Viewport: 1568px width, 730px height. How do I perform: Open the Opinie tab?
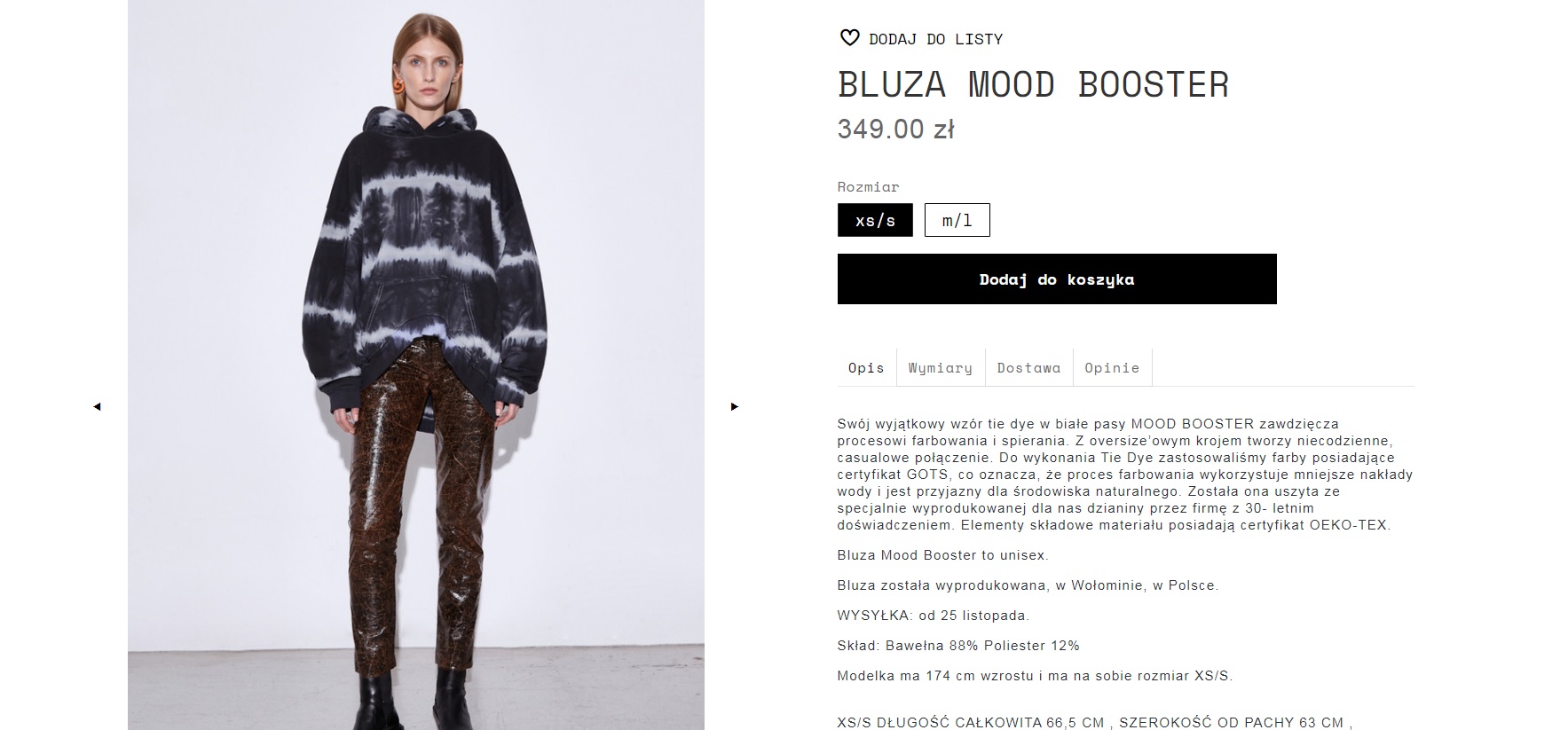pos(1112,367)
